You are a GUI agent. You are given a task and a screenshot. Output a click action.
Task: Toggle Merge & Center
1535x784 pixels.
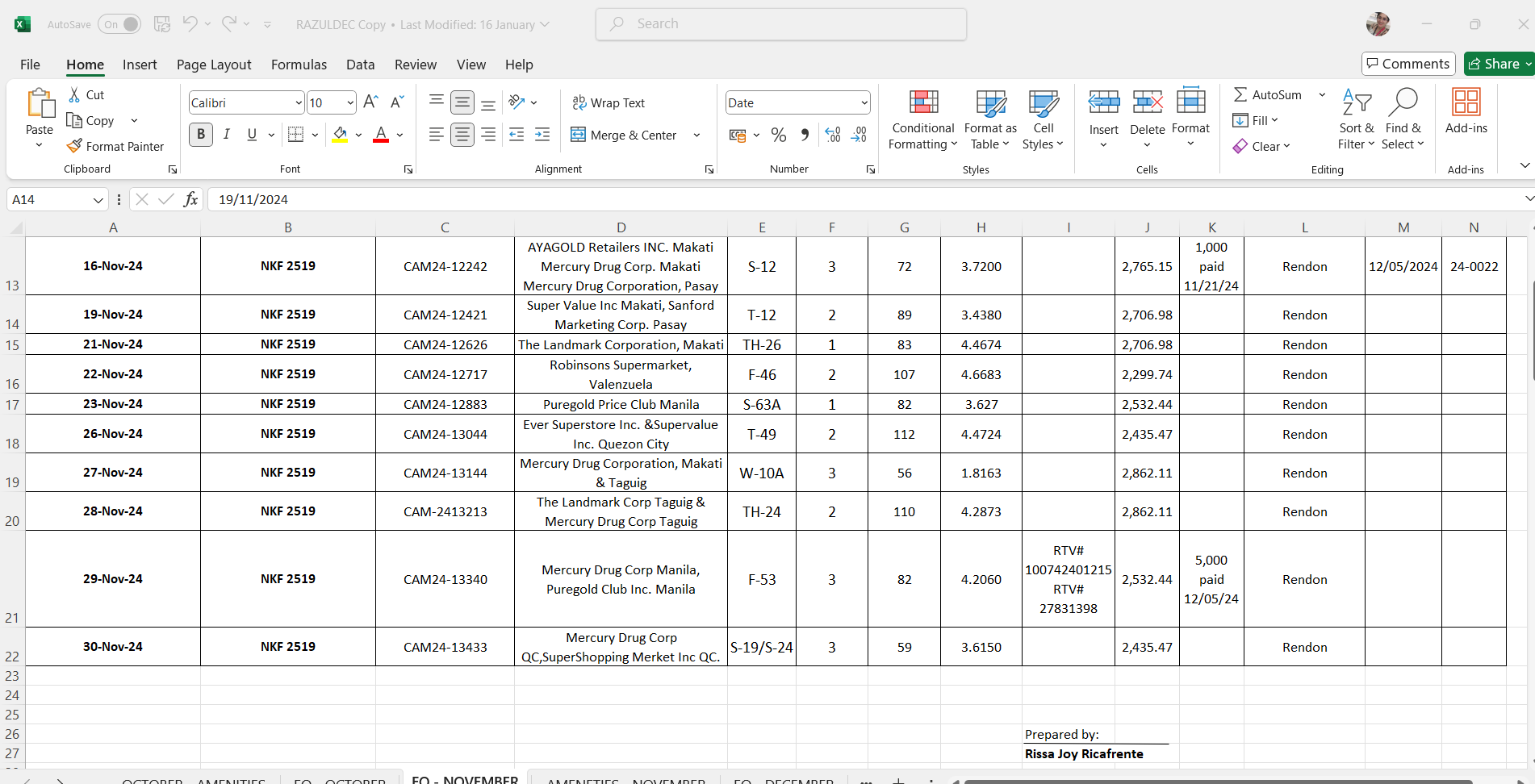pos(624,135)
